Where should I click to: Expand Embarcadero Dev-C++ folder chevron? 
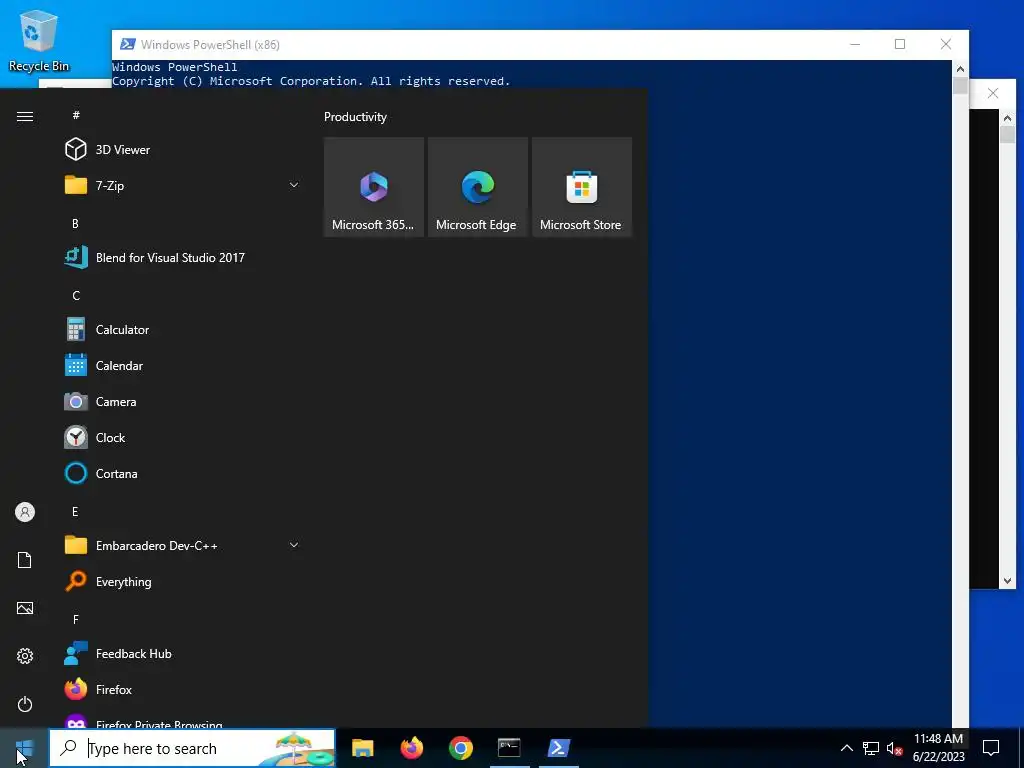(x=294, y=545)
